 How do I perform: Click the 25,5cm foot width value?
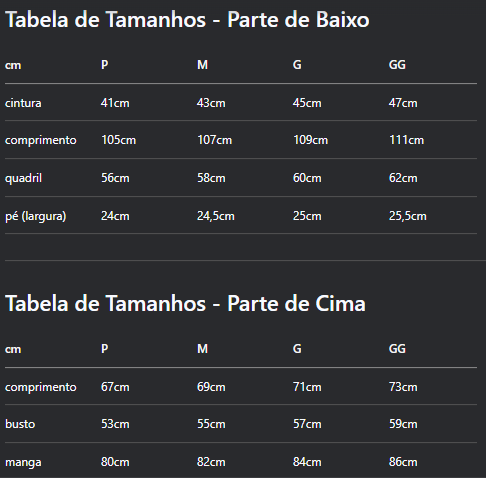point(407,216)
